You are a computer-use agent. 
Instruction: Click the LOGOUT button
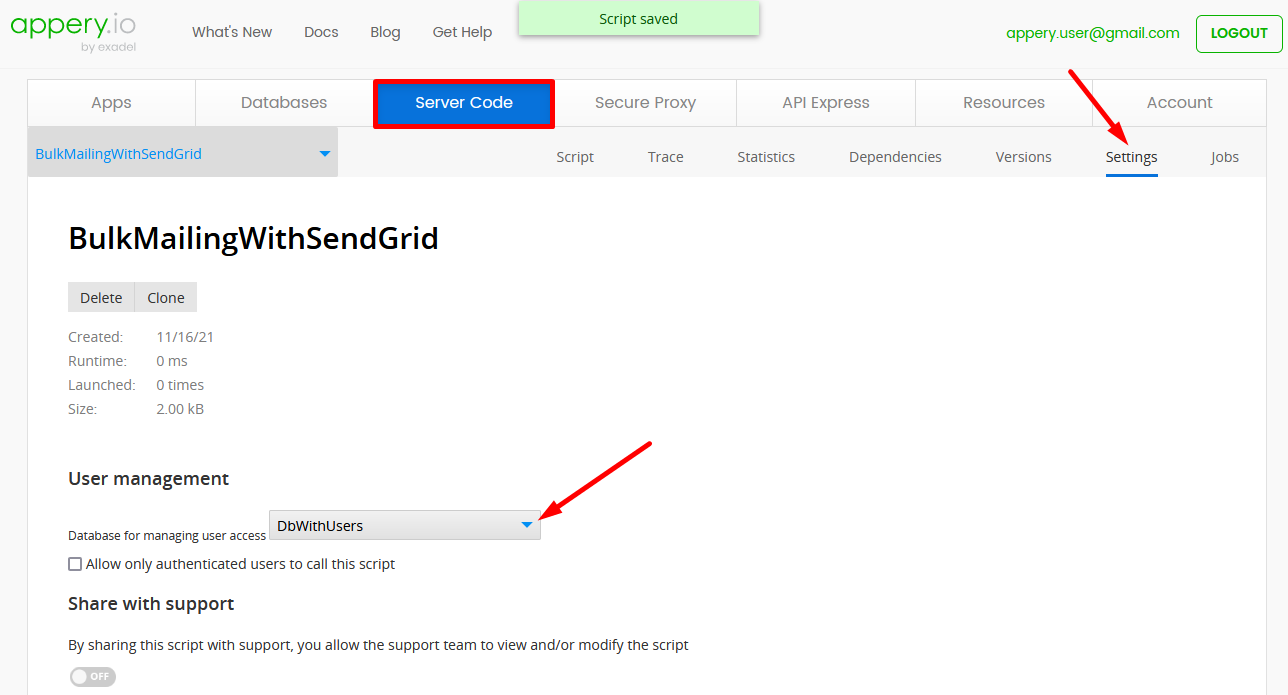(1239, 33)
